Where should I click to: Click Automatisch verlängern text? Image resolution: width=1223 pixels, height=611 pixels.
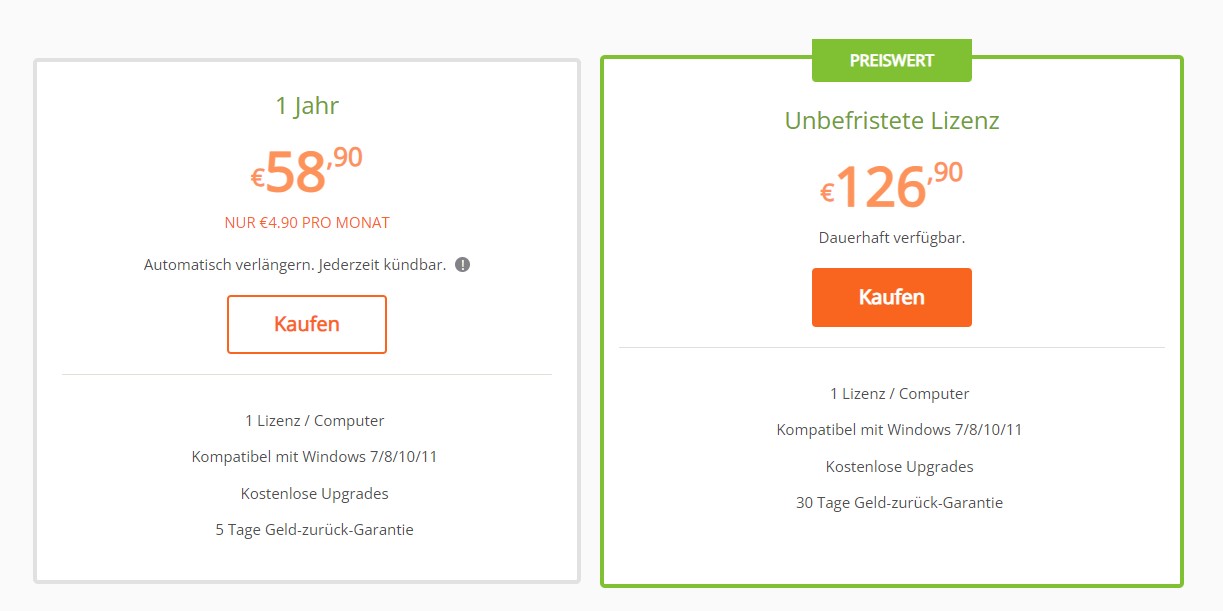[229, 265]
